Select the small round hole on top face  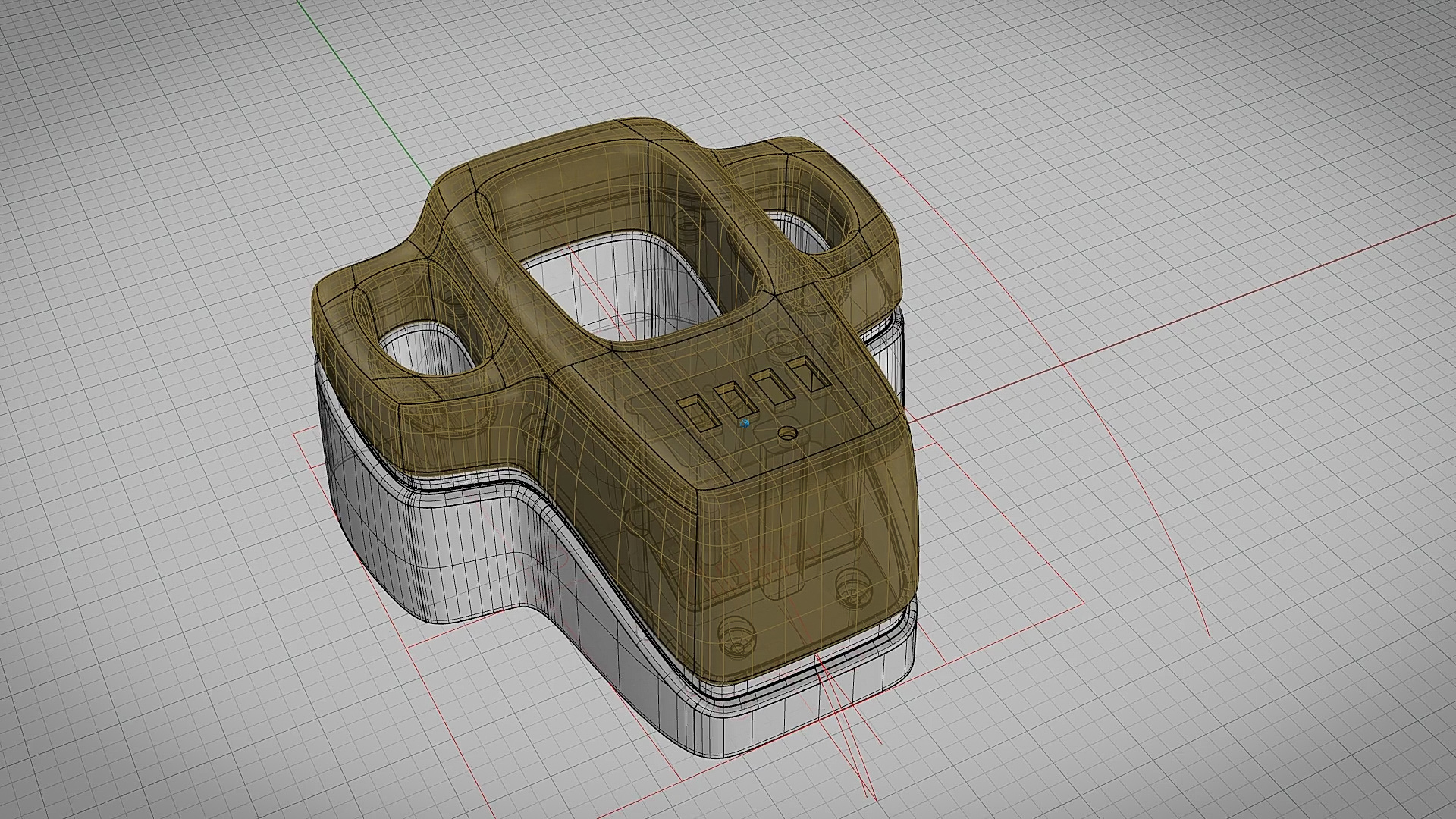click(788, 433)
